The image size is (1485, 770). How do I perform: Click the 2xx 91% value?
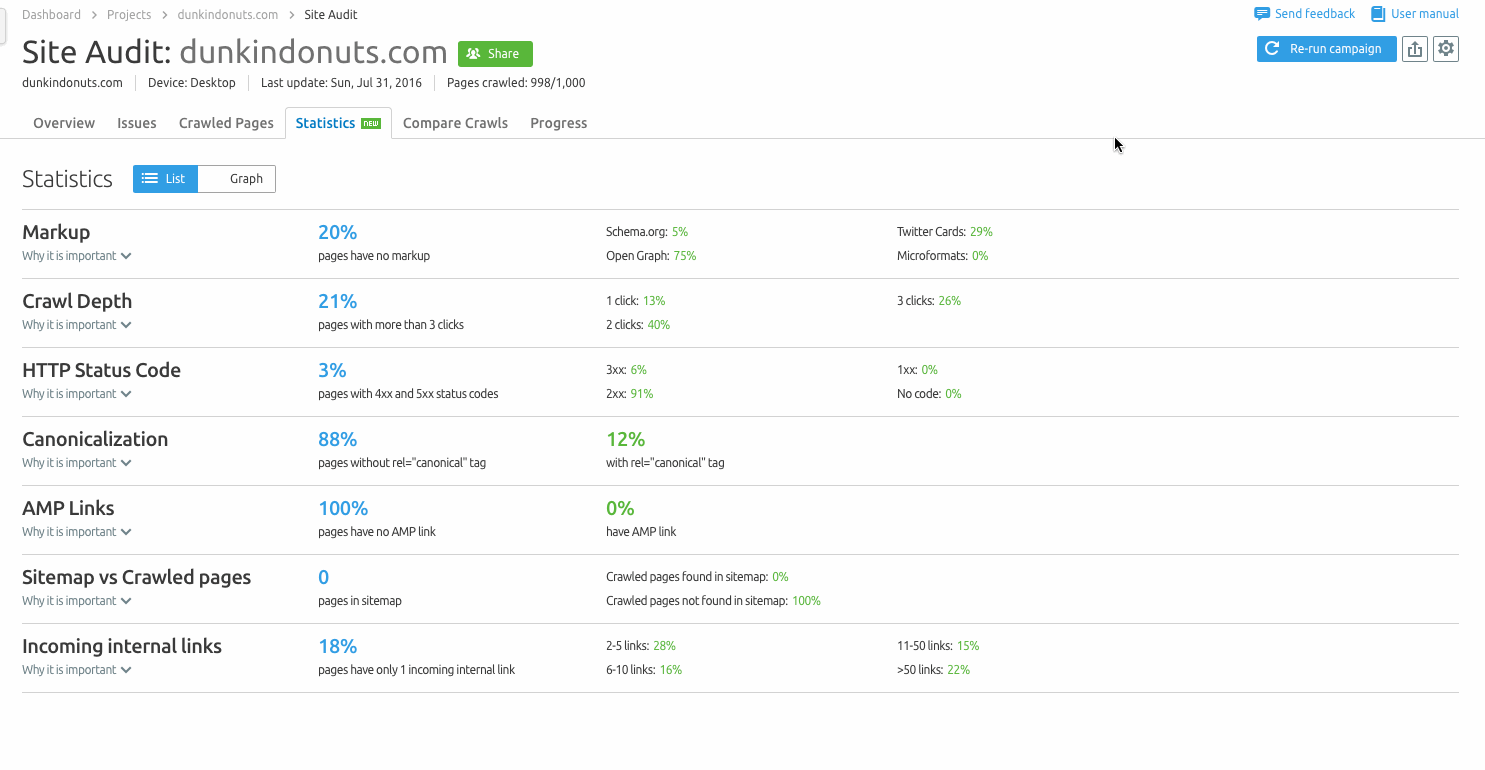(642, 394)
